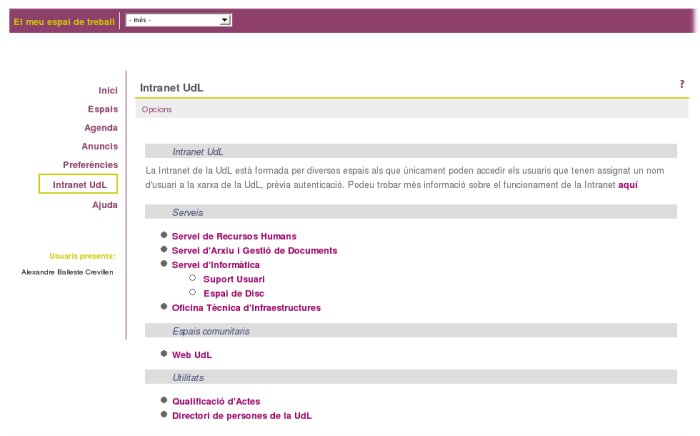Open the Web UdL link

click(192, 355)
